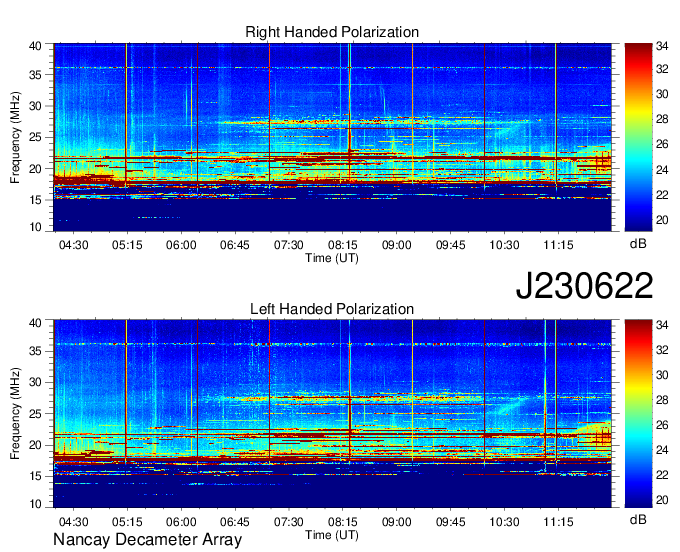Image resolution: width=680 pixels, height=552 pixels.
Task: Click the 30 MHz tick on right-handed plot
Action: pos(35,106)
